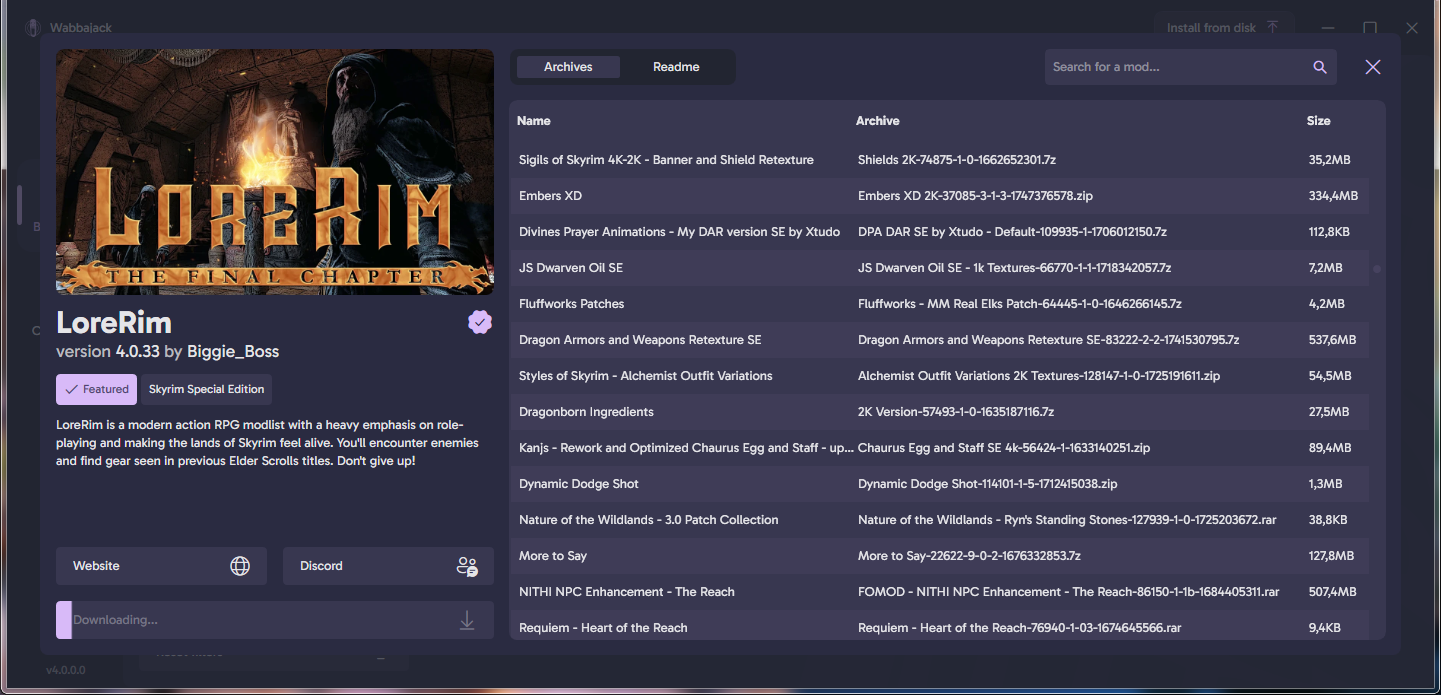
Task: Click author name Biggie_Boss
Action: 233,352
